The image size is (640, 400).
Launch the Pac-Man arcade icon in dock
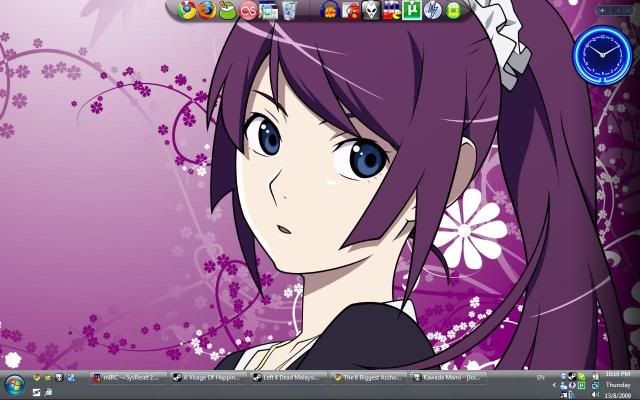[392, 10]
